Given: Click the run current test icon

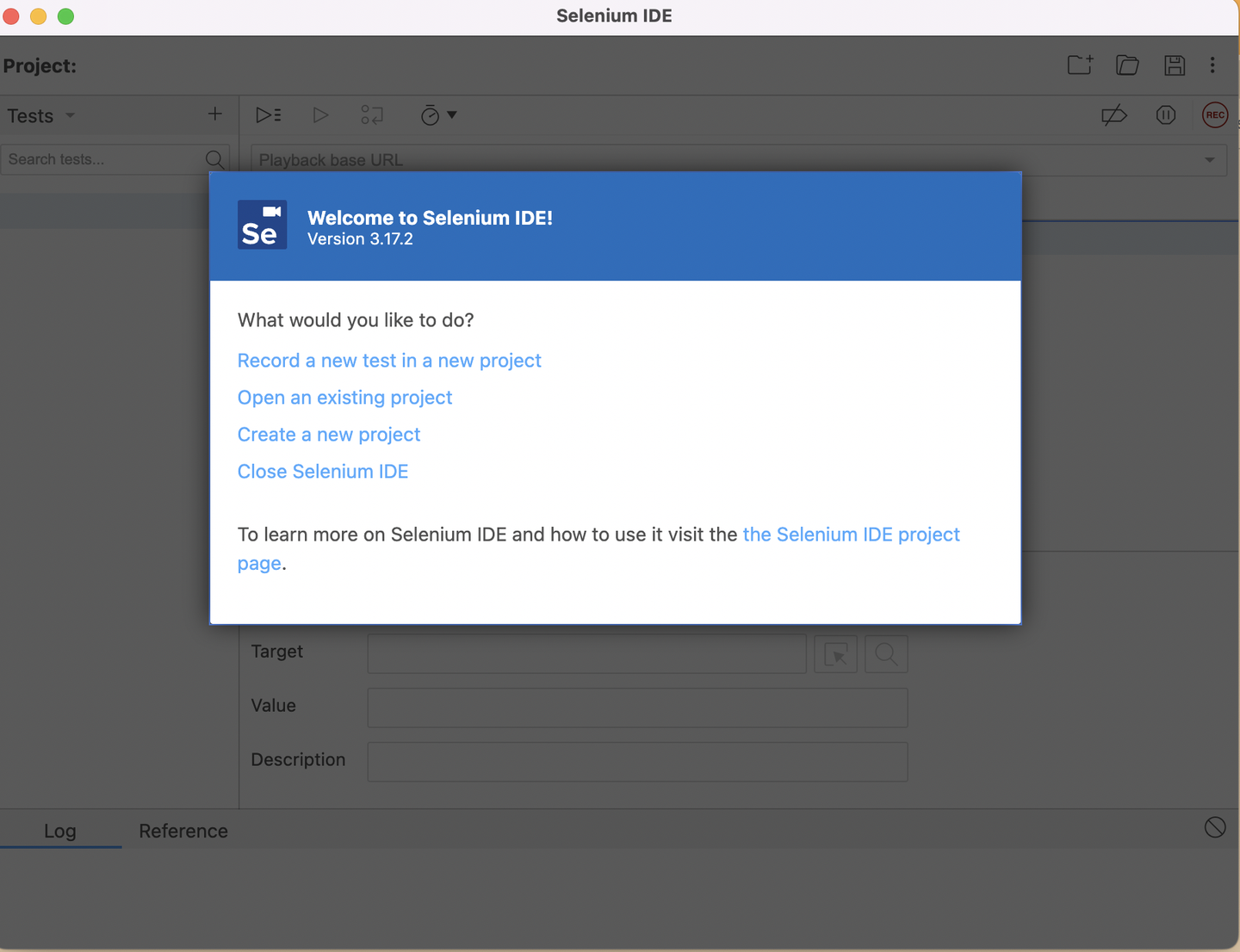Looking at the screenshot, I should pos(320,115).
